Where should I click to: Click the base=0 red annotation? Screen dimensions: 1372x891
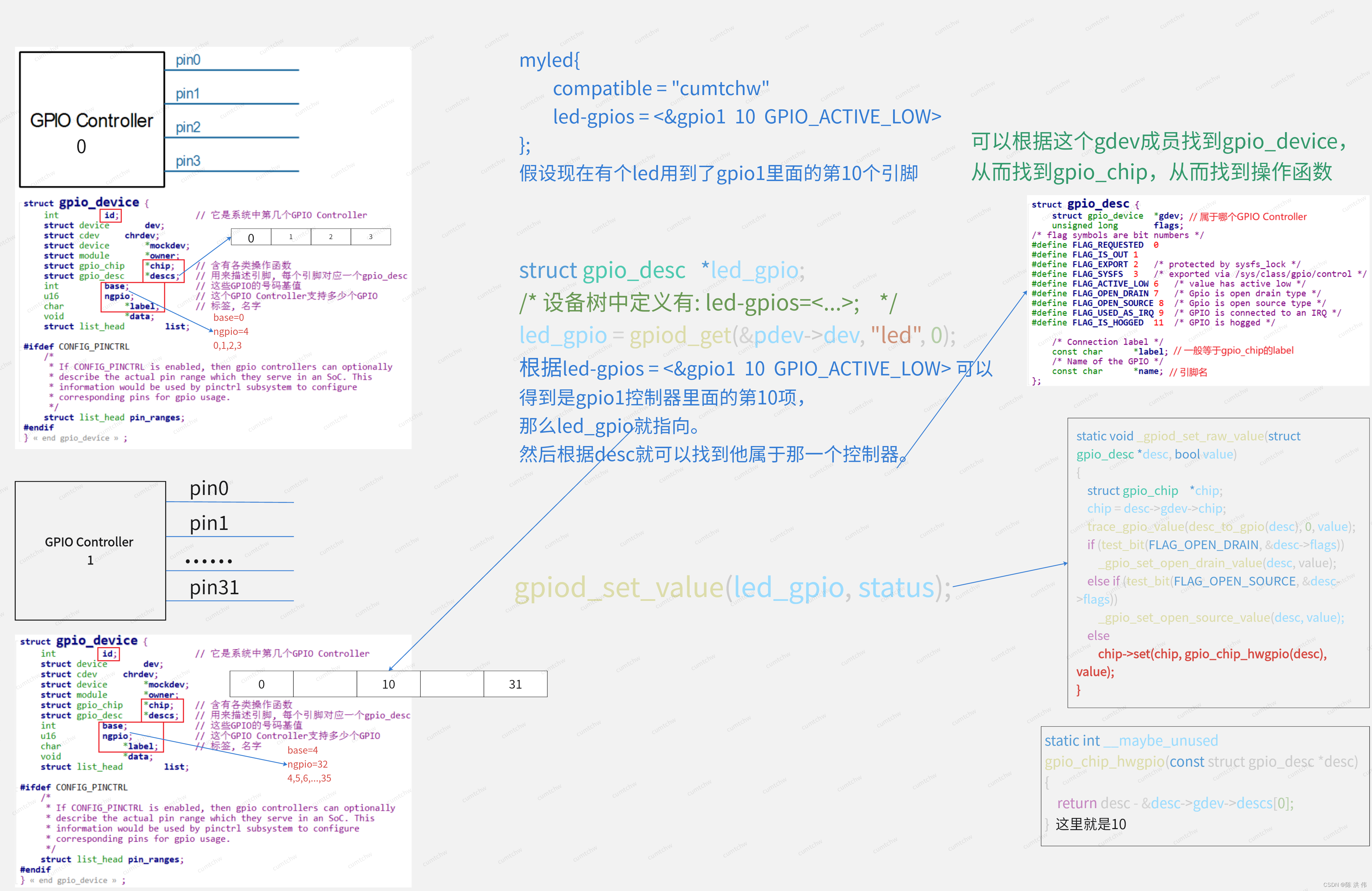coord(228,317)
